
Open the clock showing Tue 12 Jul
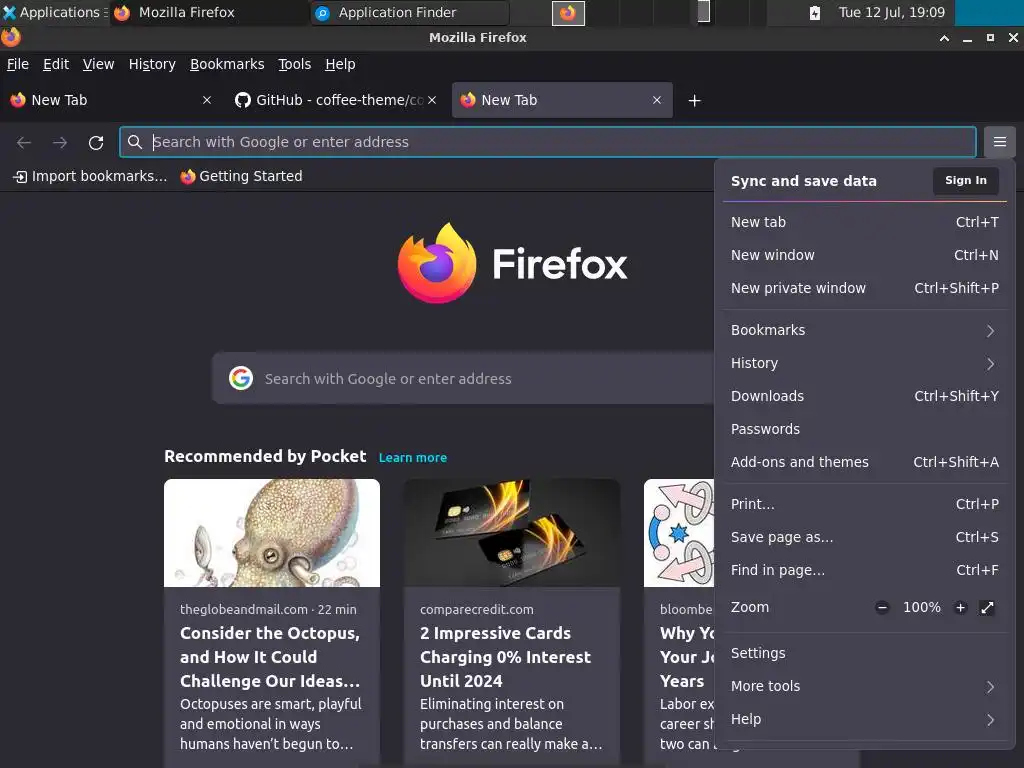891,12
